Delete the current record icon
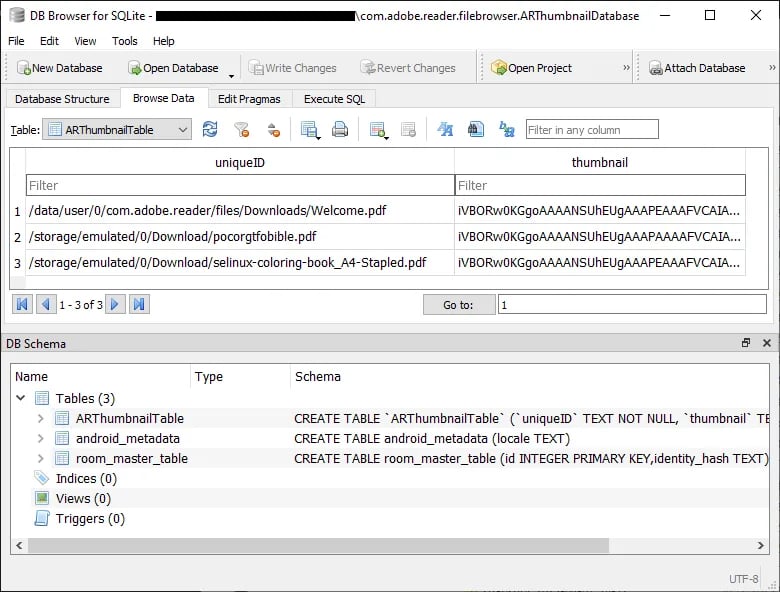Screen dimensions: 780x592 (x=408, y=130)
